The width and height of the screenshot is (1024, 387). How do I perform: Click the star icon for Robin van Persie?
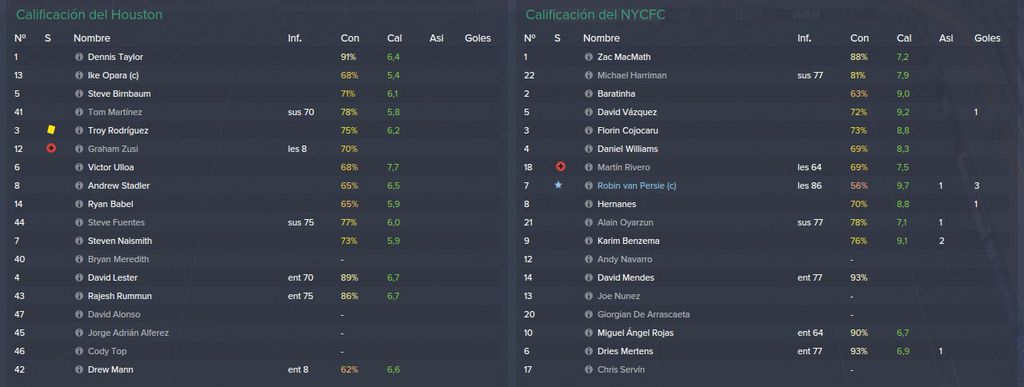[558, 185]
